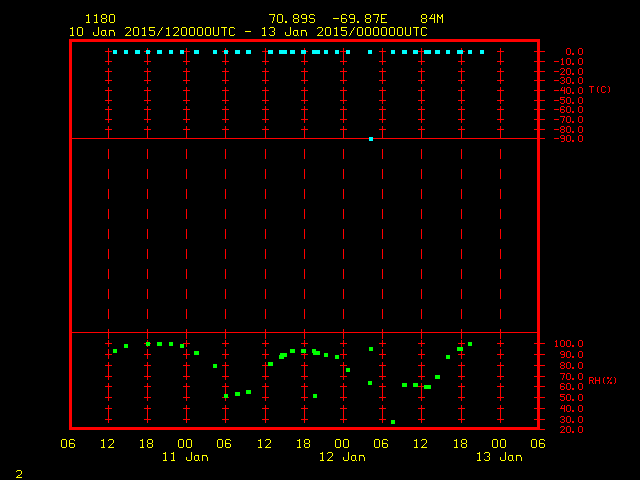Click the humidity tick label "30.0"
Viewport: 640px width, 480px height.
[x=571, y=420]
